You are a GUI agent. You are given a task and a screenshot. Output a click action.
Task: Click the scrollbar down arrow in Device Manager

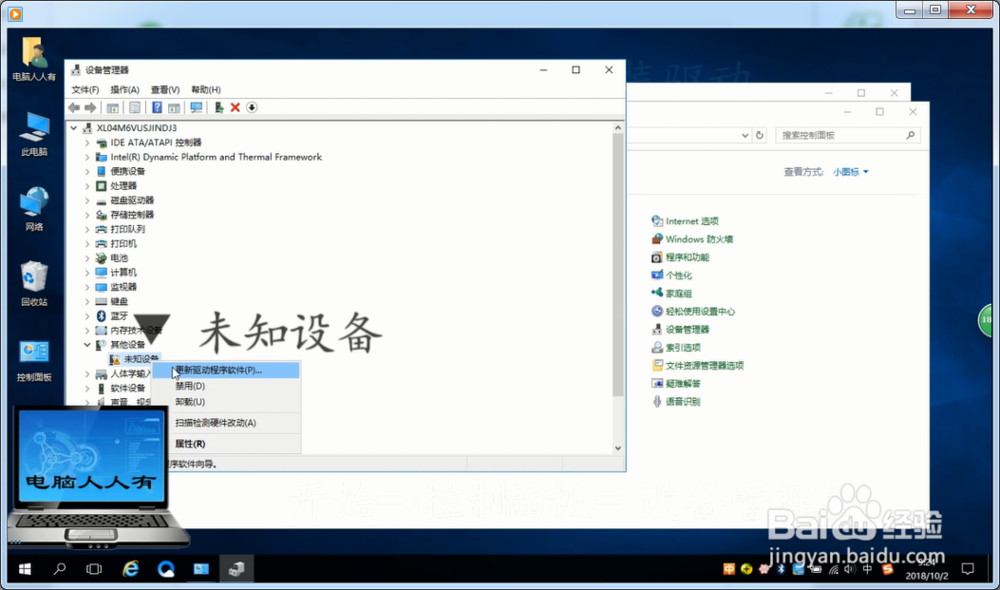[617, 448]
